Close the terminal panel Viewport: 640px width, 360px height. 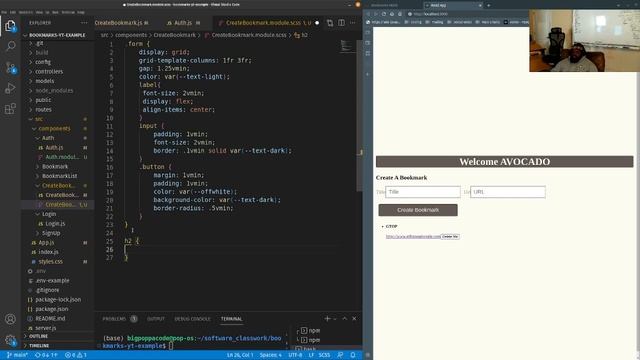tap(354, 318)
